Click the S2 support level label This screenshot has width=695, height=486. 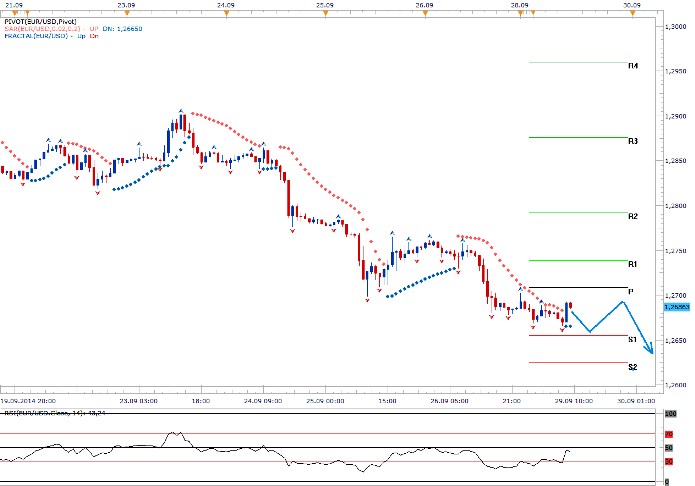coord(633,367)
